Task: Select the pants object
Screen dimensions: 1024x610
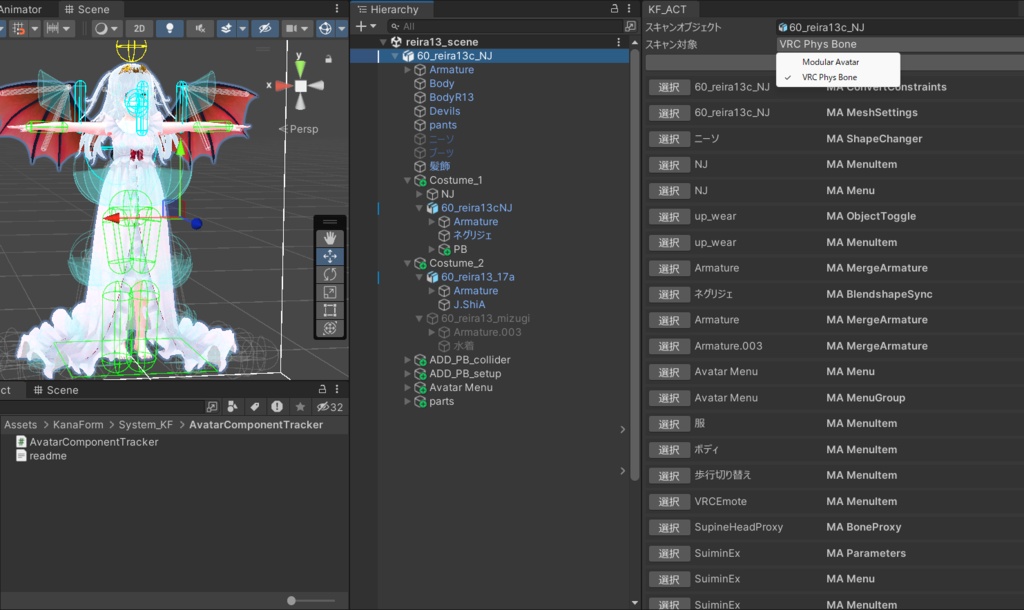Action: 443,125
